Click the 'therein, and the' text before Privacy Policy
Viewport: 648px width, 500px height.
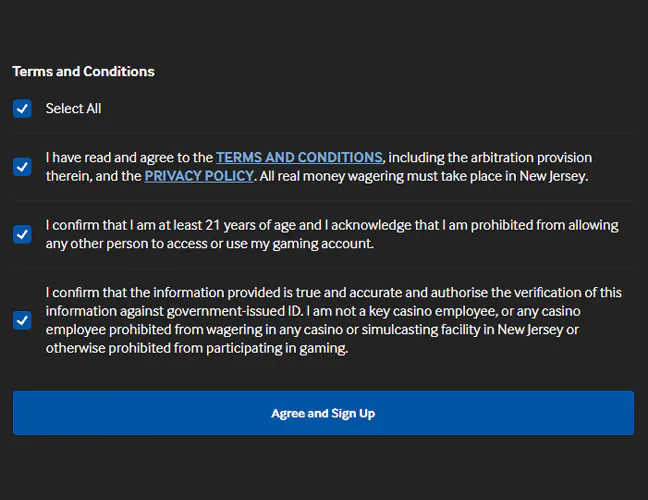tap(93, 176)
